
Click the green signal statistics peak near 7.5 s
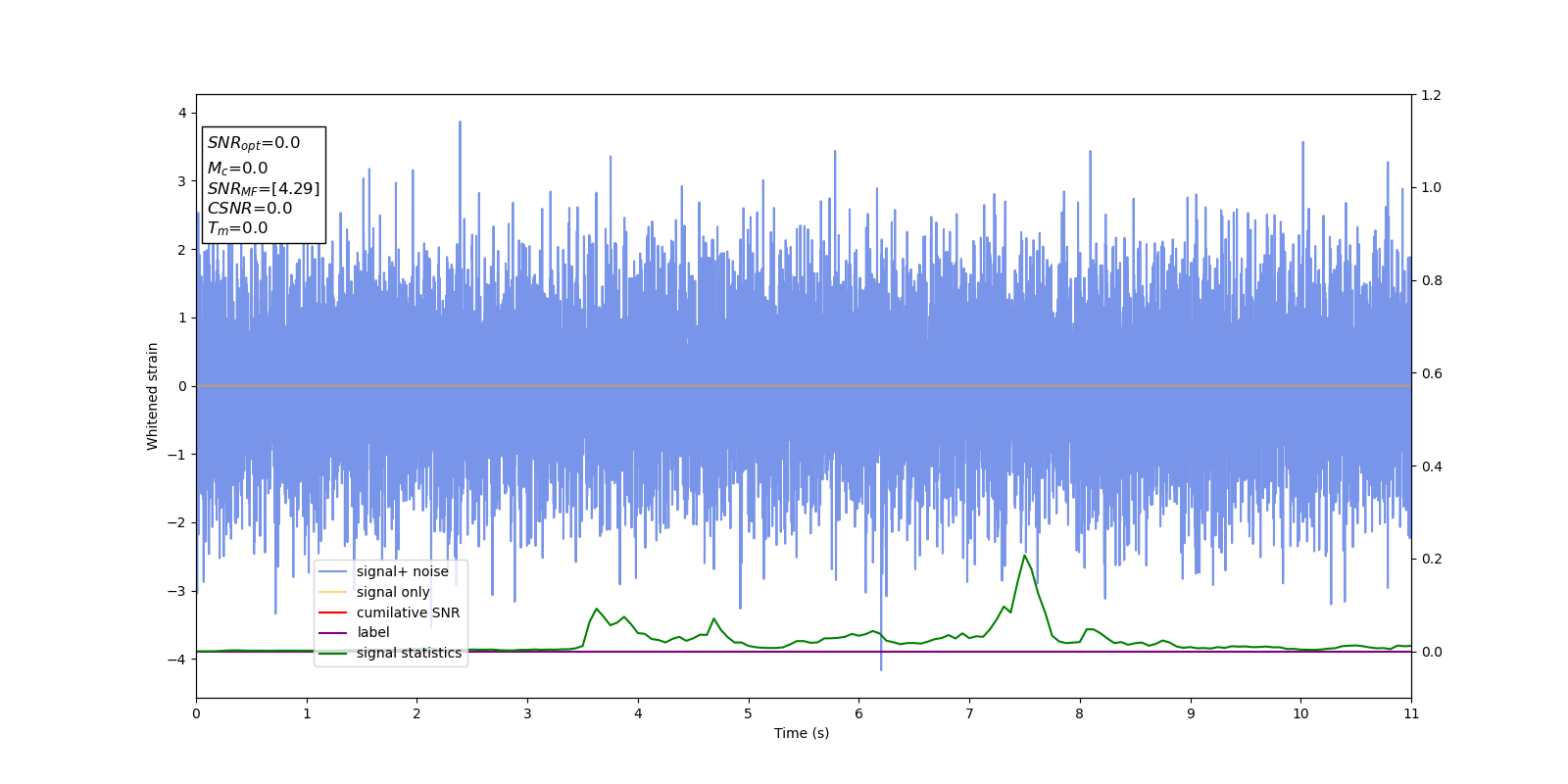click(1025, 556)
